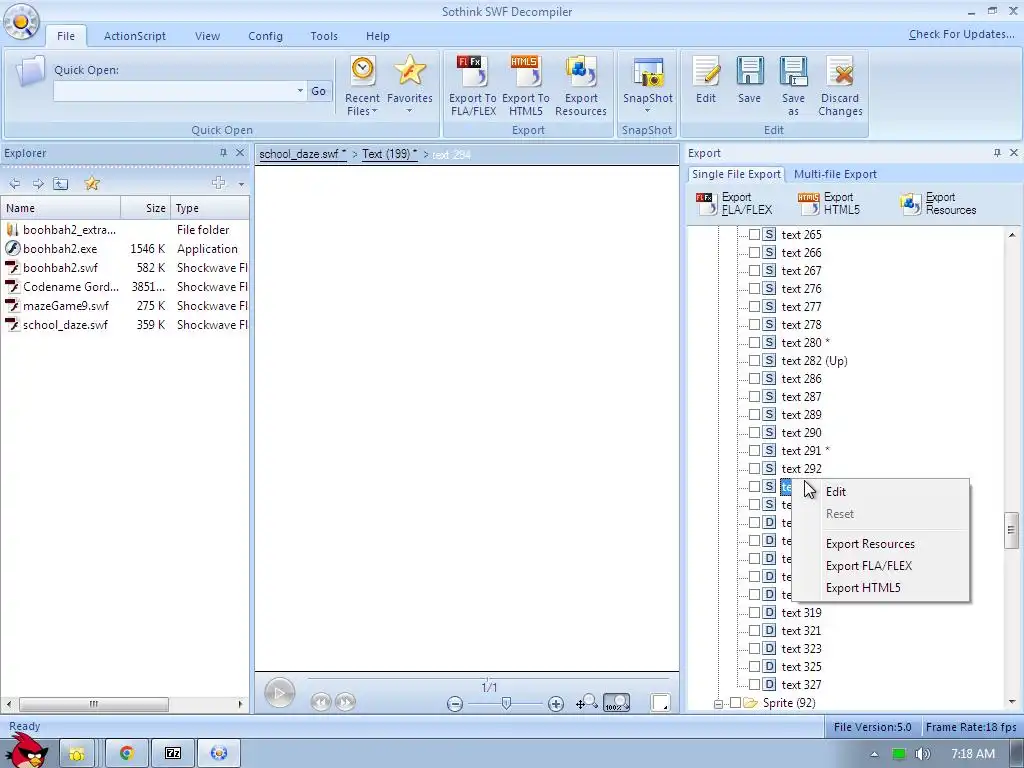Open the Favorites star icon in ribbon

410,71
